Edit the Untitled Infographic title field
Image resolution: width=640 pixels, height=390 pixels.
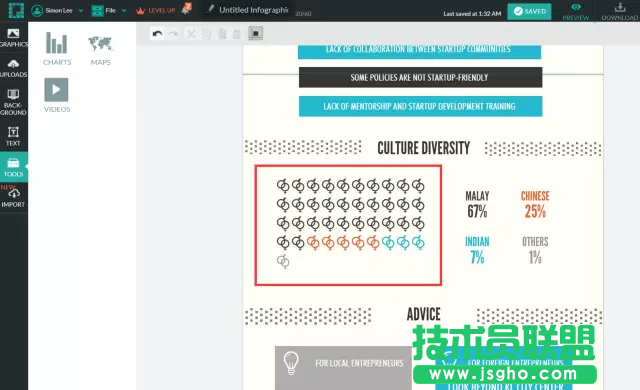point(253,10)
